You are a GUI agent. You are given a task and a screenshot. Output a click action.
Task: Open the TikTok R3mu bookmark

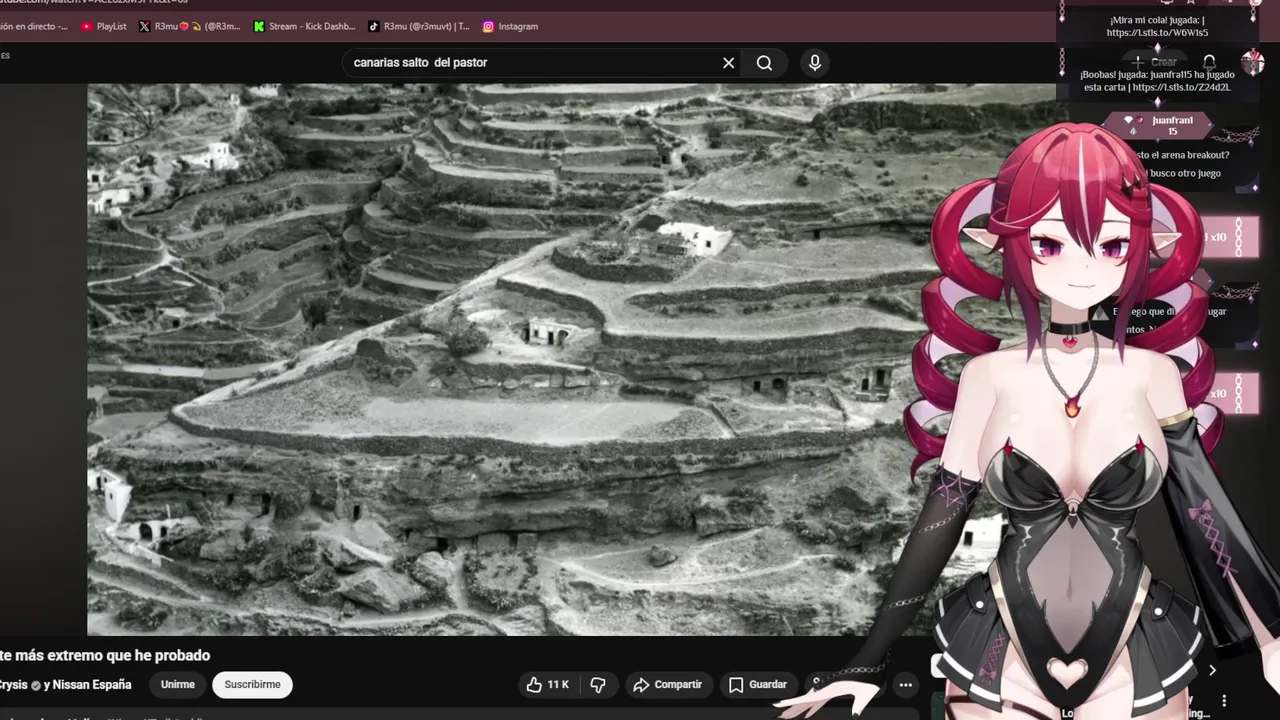coord(419,26)
